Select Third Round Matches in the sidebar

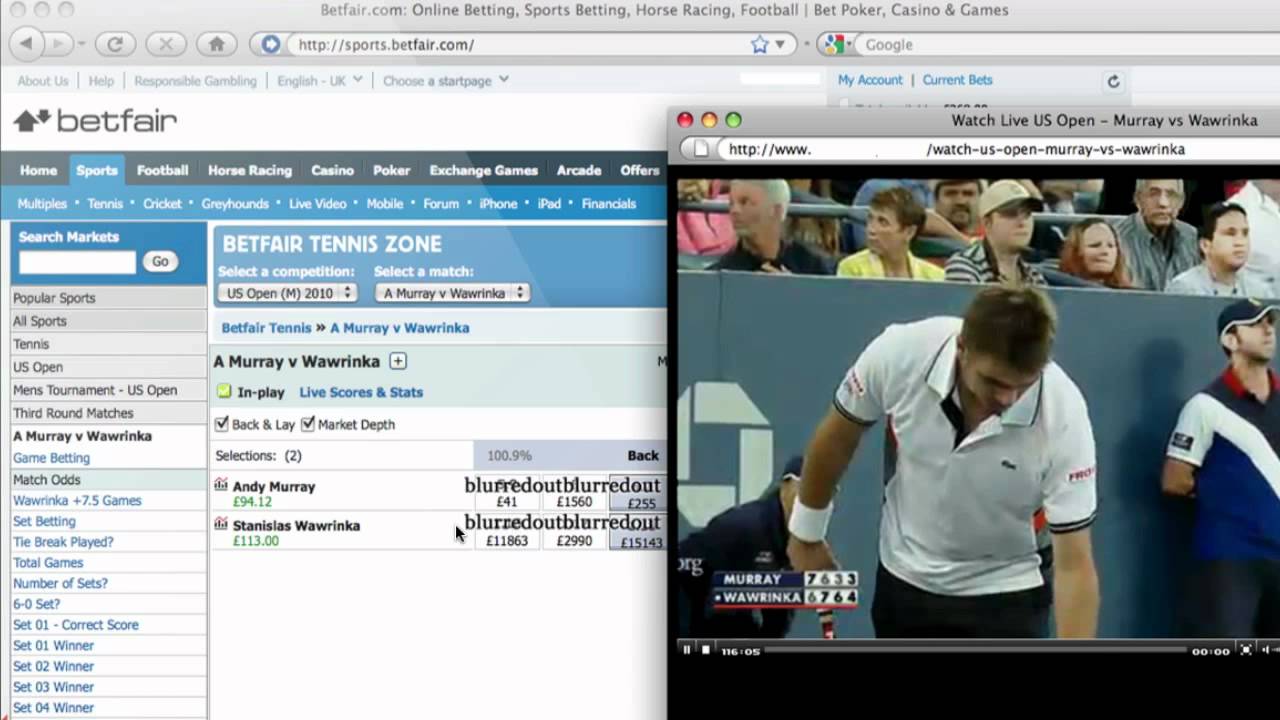(108, 413)
